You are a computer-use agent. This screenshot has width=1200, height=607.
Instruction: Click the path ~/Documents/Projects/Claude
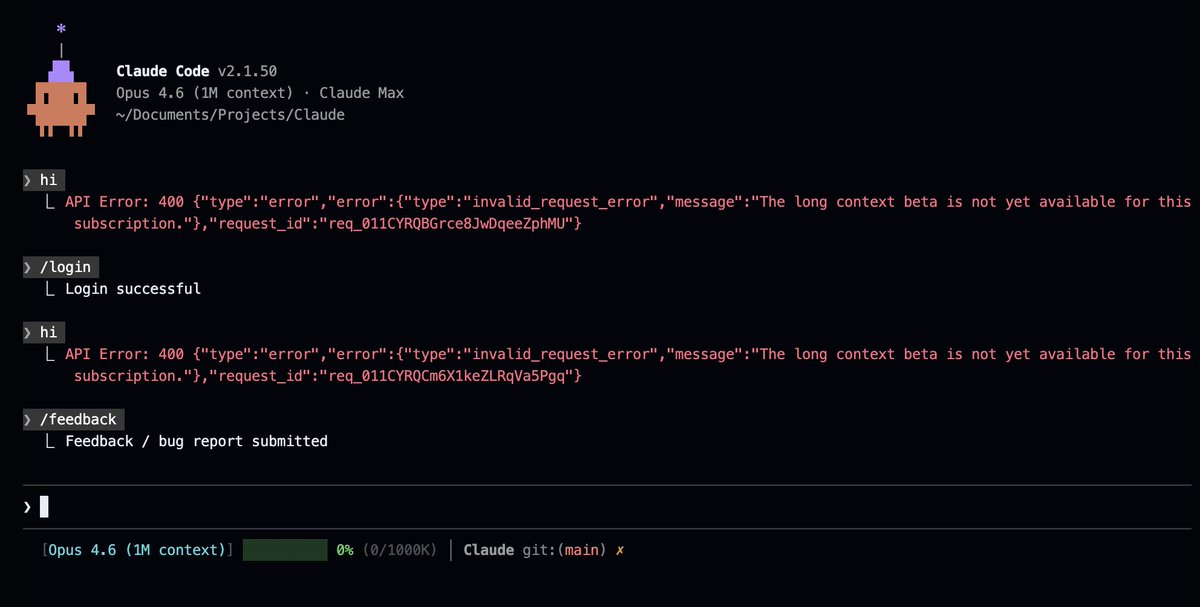click(230, 115)
